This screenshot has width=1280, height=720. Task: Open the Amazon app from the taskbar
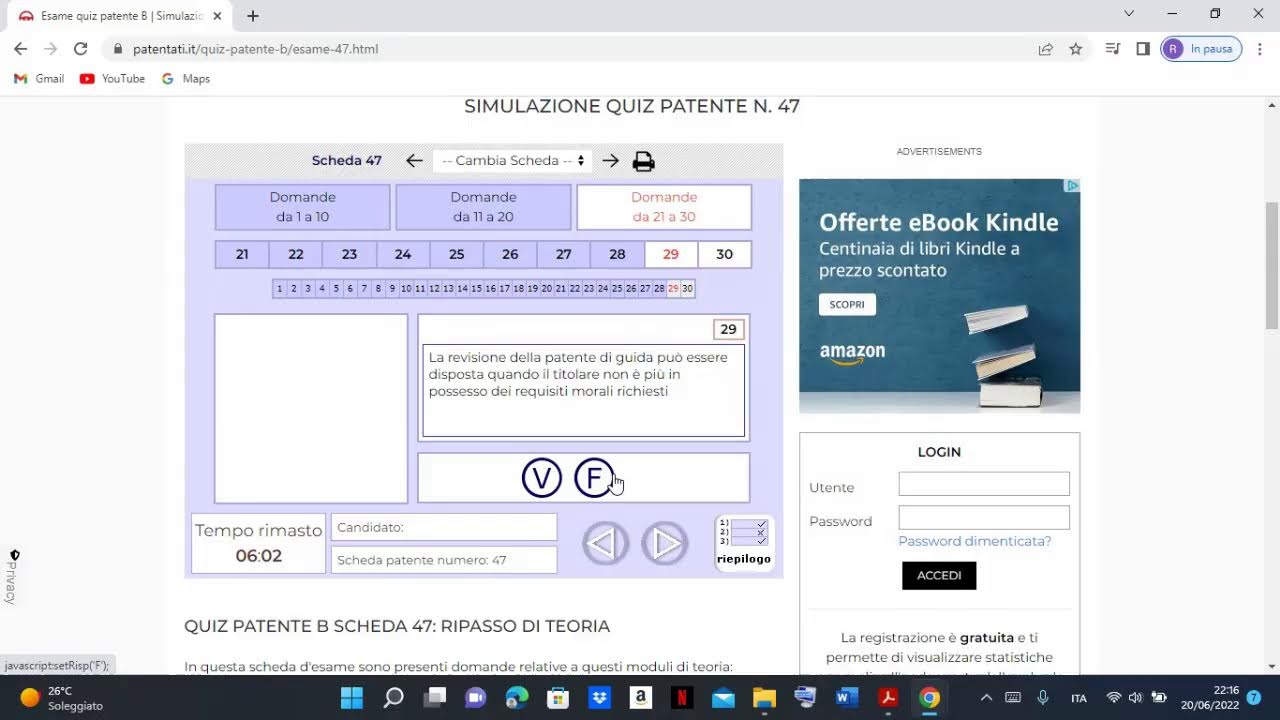(641, 697)
